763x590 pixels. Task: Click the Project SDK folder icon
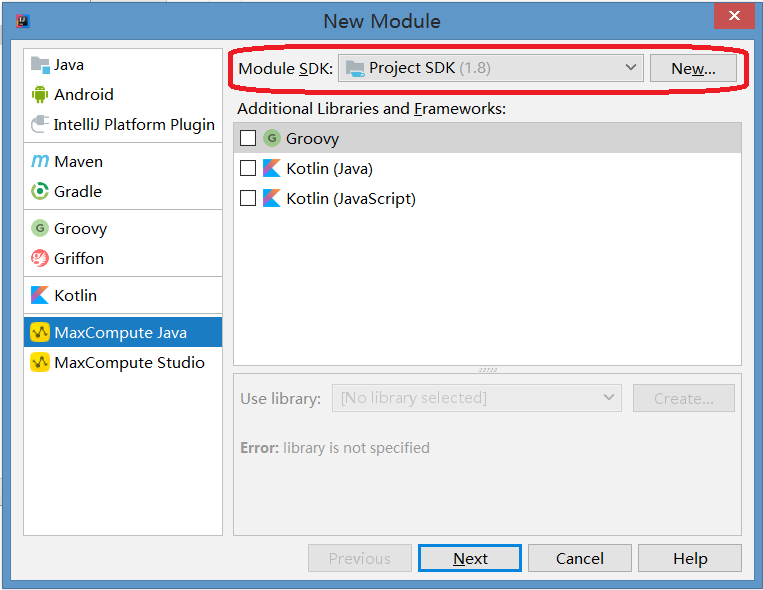point(355,69)
